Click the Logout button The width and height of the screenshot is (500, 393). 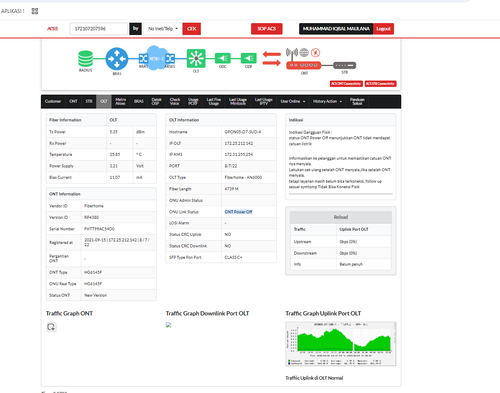pyautogui.click(x=383, y=29)
